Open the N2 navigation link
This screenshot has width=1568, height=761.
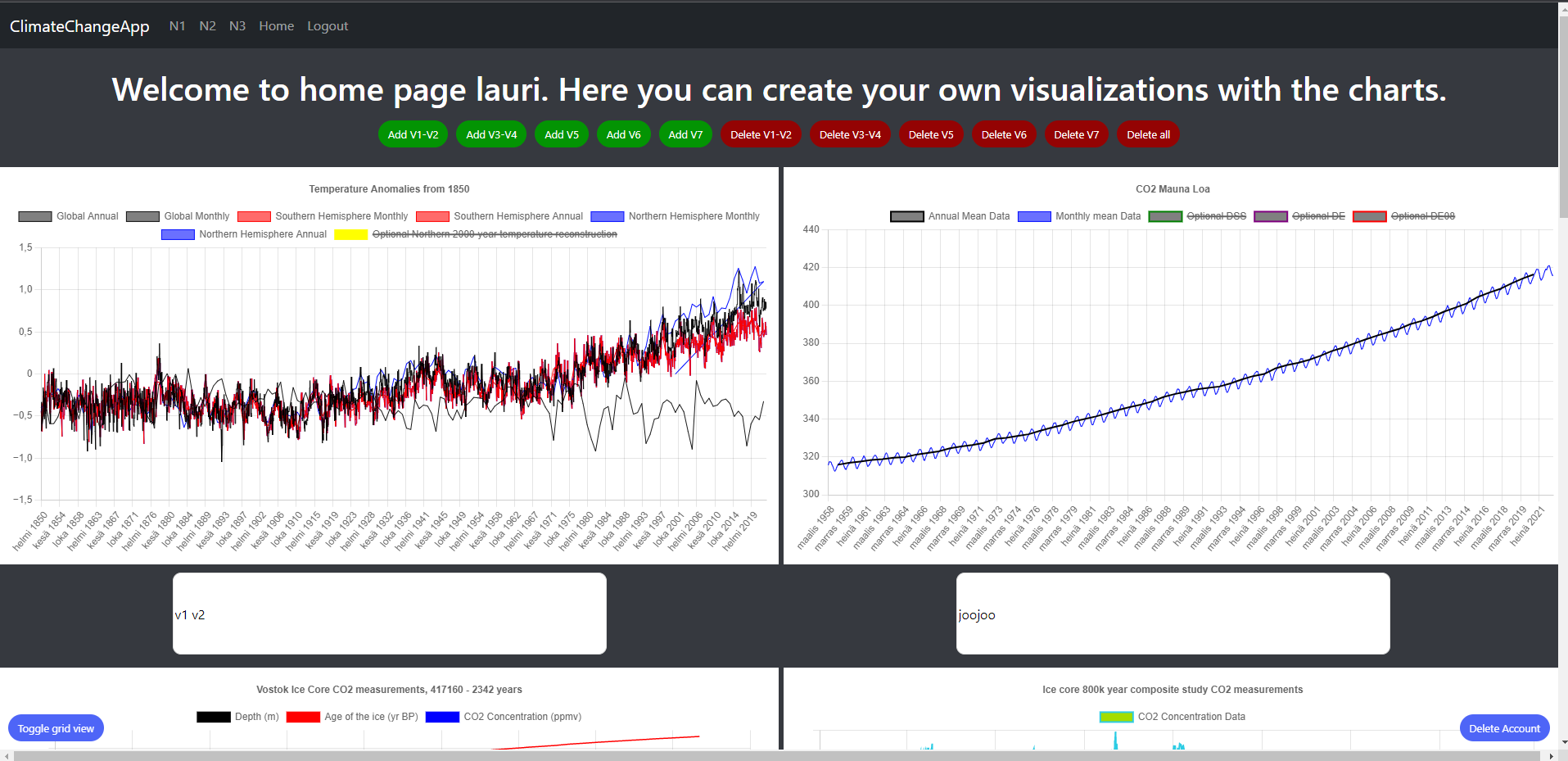[207, 26]
